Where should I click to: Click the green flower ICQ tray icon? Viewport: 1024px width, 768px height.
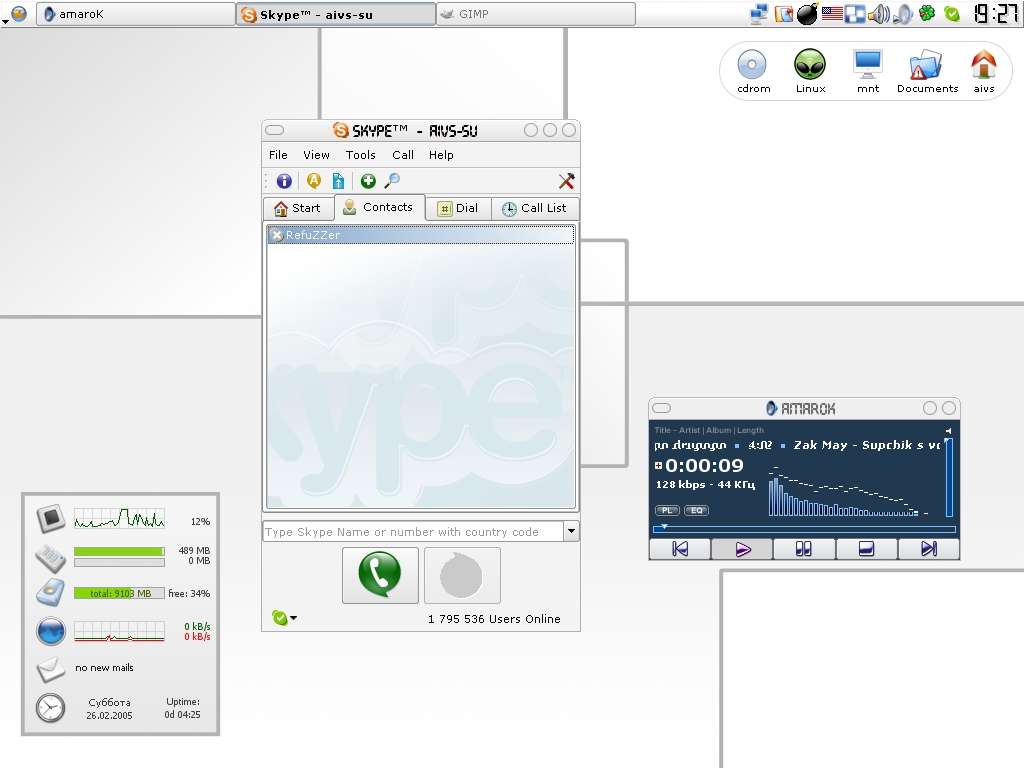(927, 13)
